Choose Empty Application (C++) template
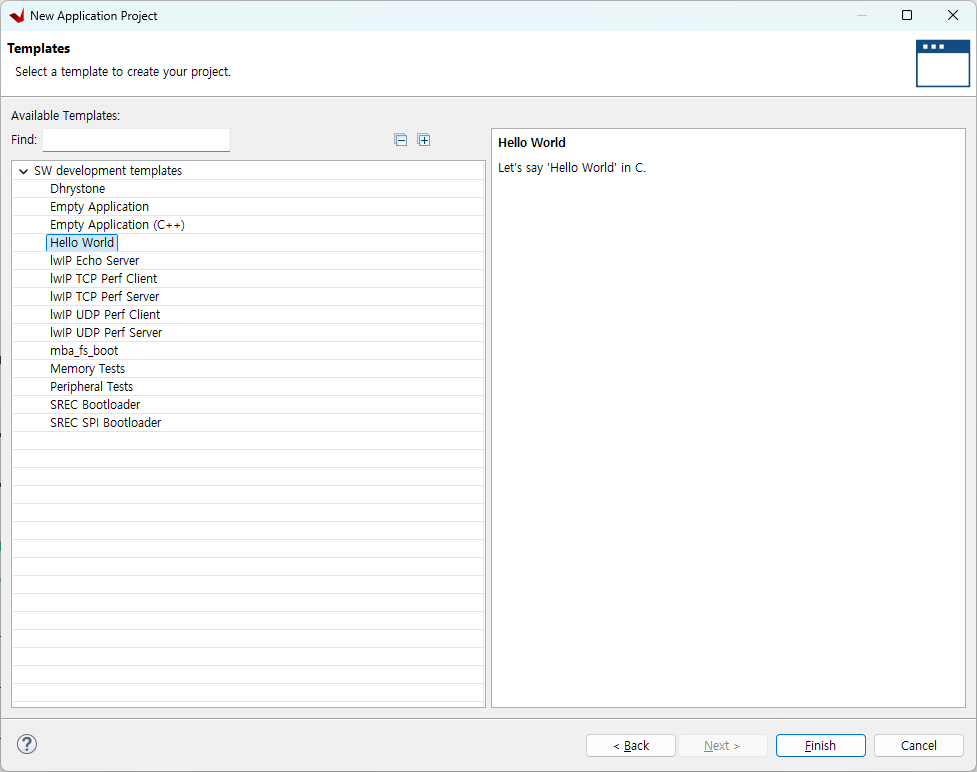 (117, 225)
